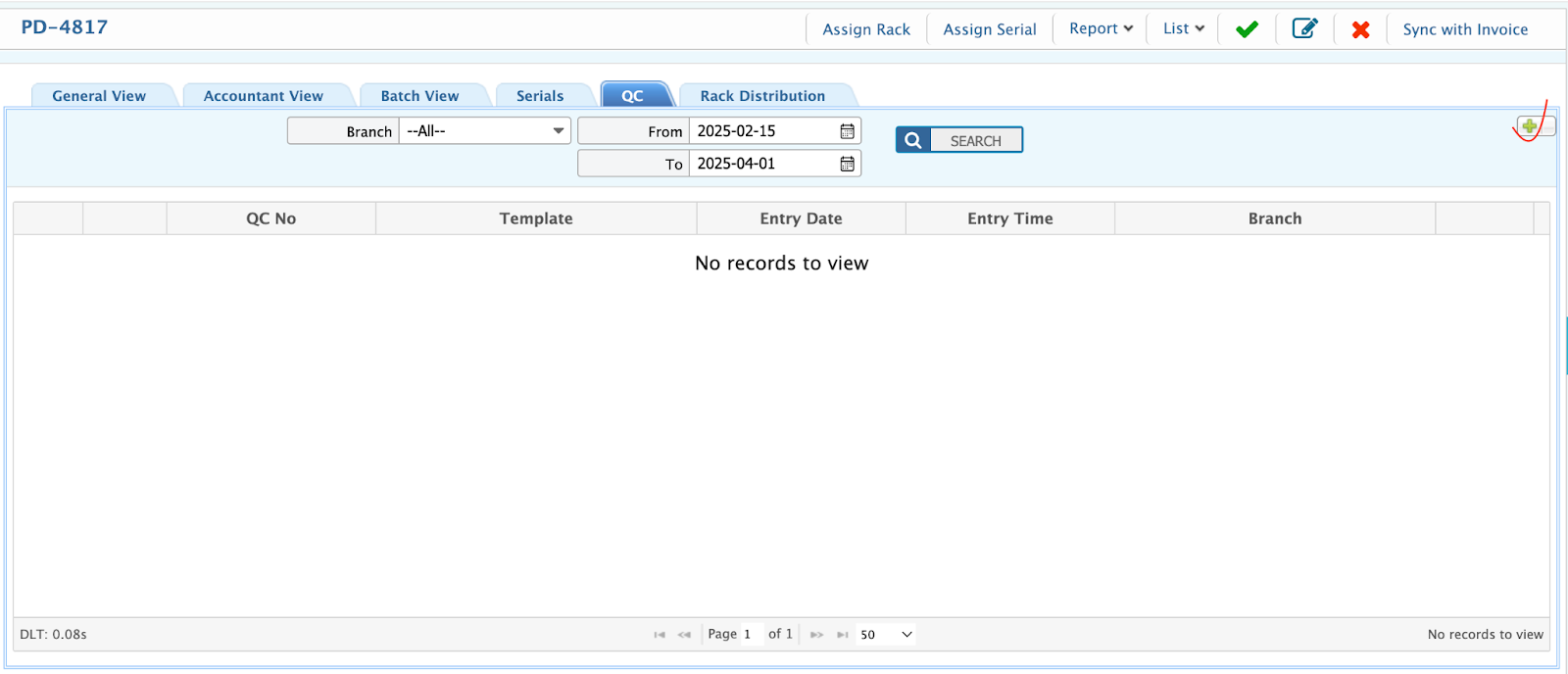The image size is (1568, 674).
Task: Go to the last page of results
Action: tap(842, 635)
